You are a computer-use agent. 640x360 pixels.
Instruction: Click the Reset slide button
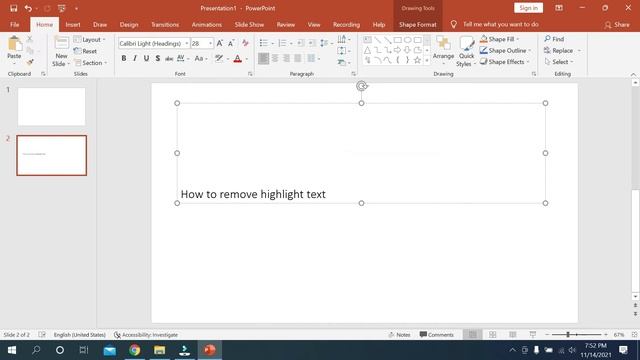86,51
